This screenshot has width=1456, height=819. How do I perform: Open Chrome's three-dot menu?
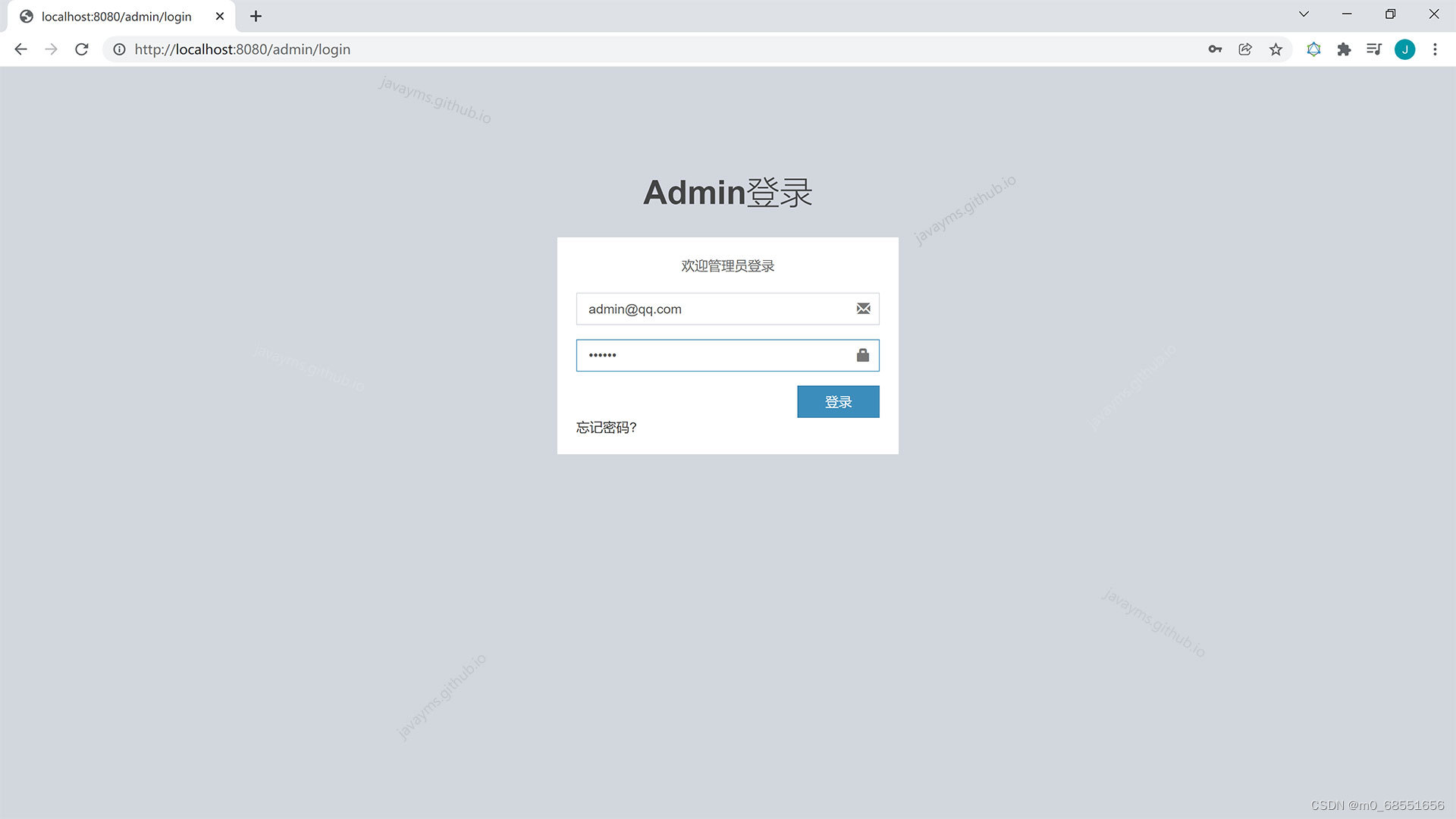[1435, 49]
